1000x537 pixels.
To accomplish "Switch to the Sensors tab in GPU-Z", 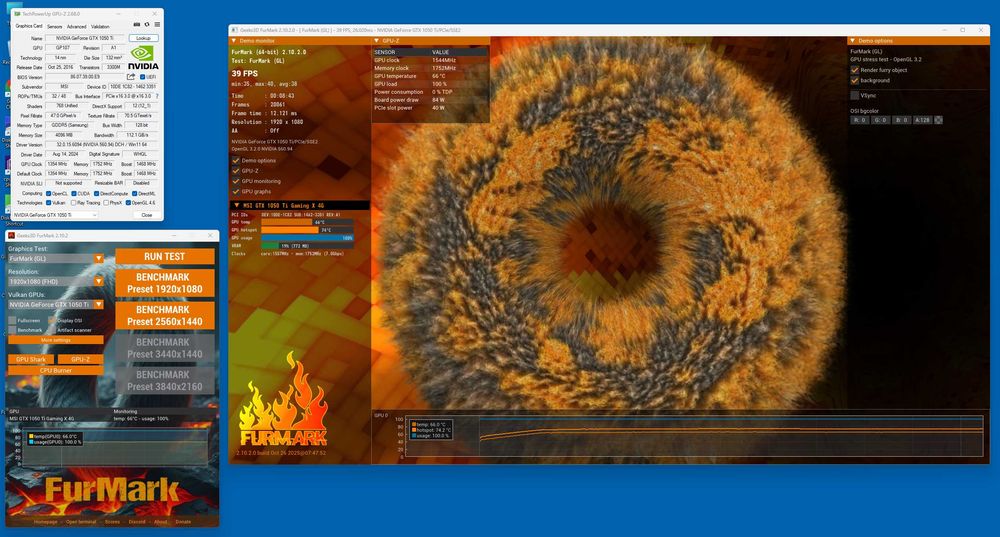I will coord(55,27).
